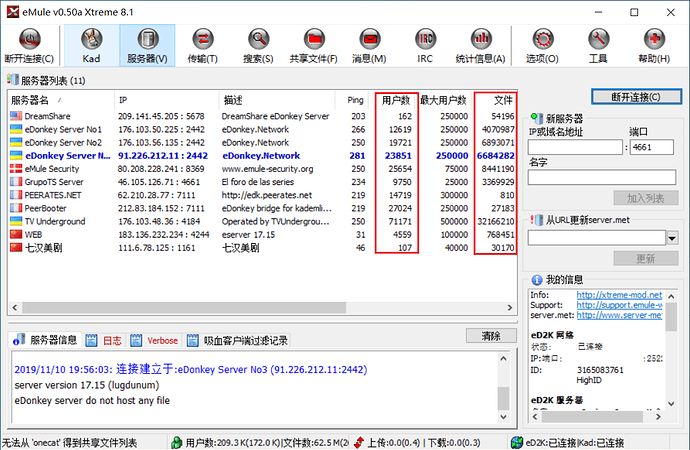
Task: Sort by the IP column header
Action: click(166, 100)
